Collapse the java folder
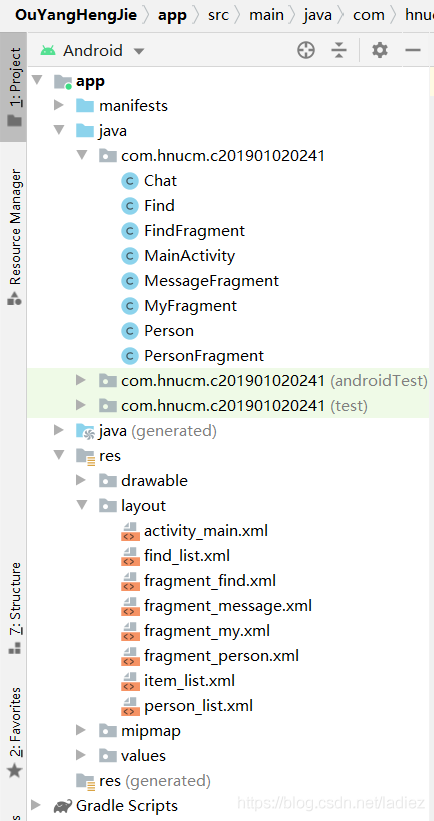 coord(59,130)
